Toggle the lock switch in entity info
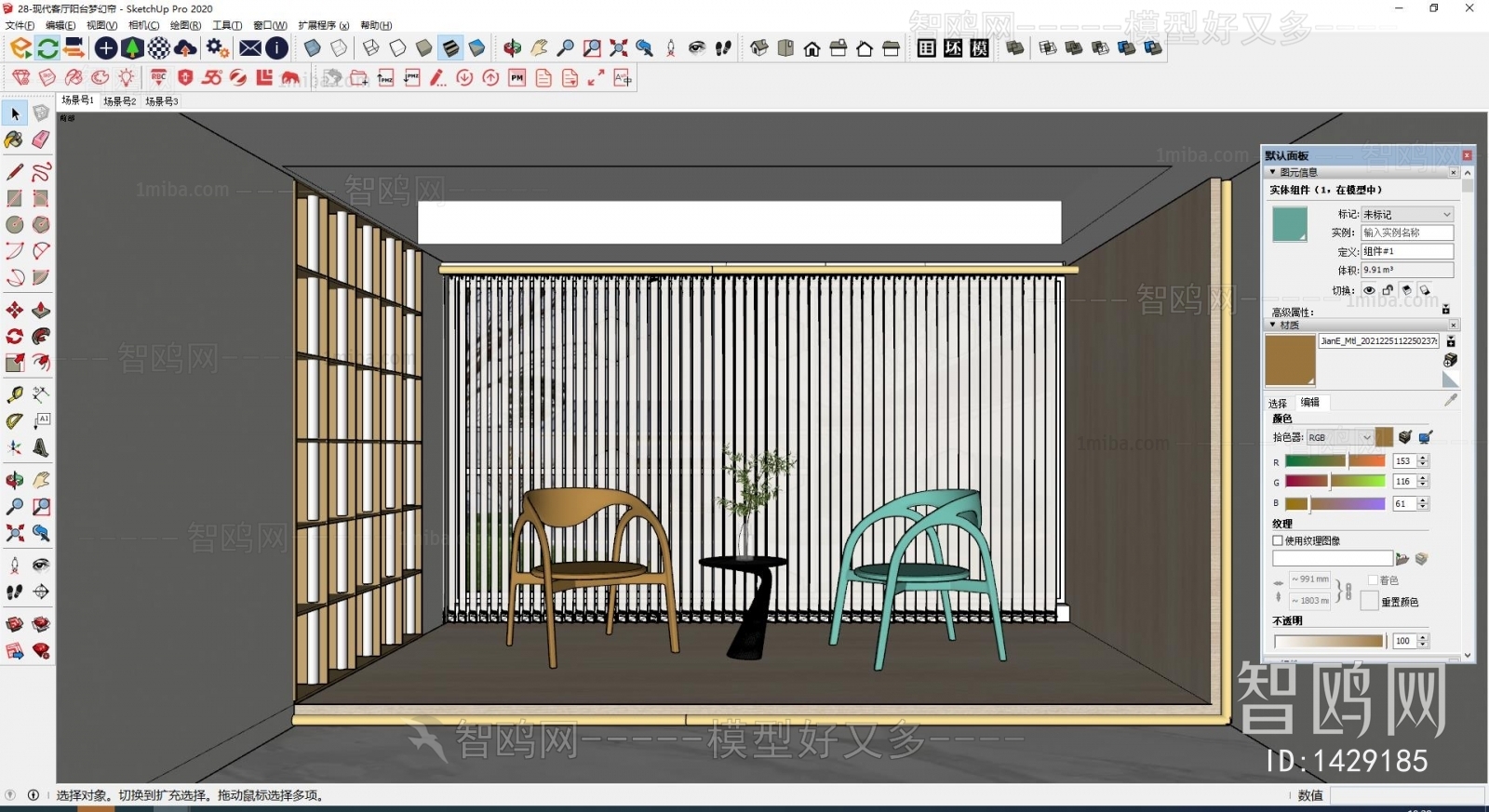Viewport: 1489px width, 812px height. point(1388,291)
